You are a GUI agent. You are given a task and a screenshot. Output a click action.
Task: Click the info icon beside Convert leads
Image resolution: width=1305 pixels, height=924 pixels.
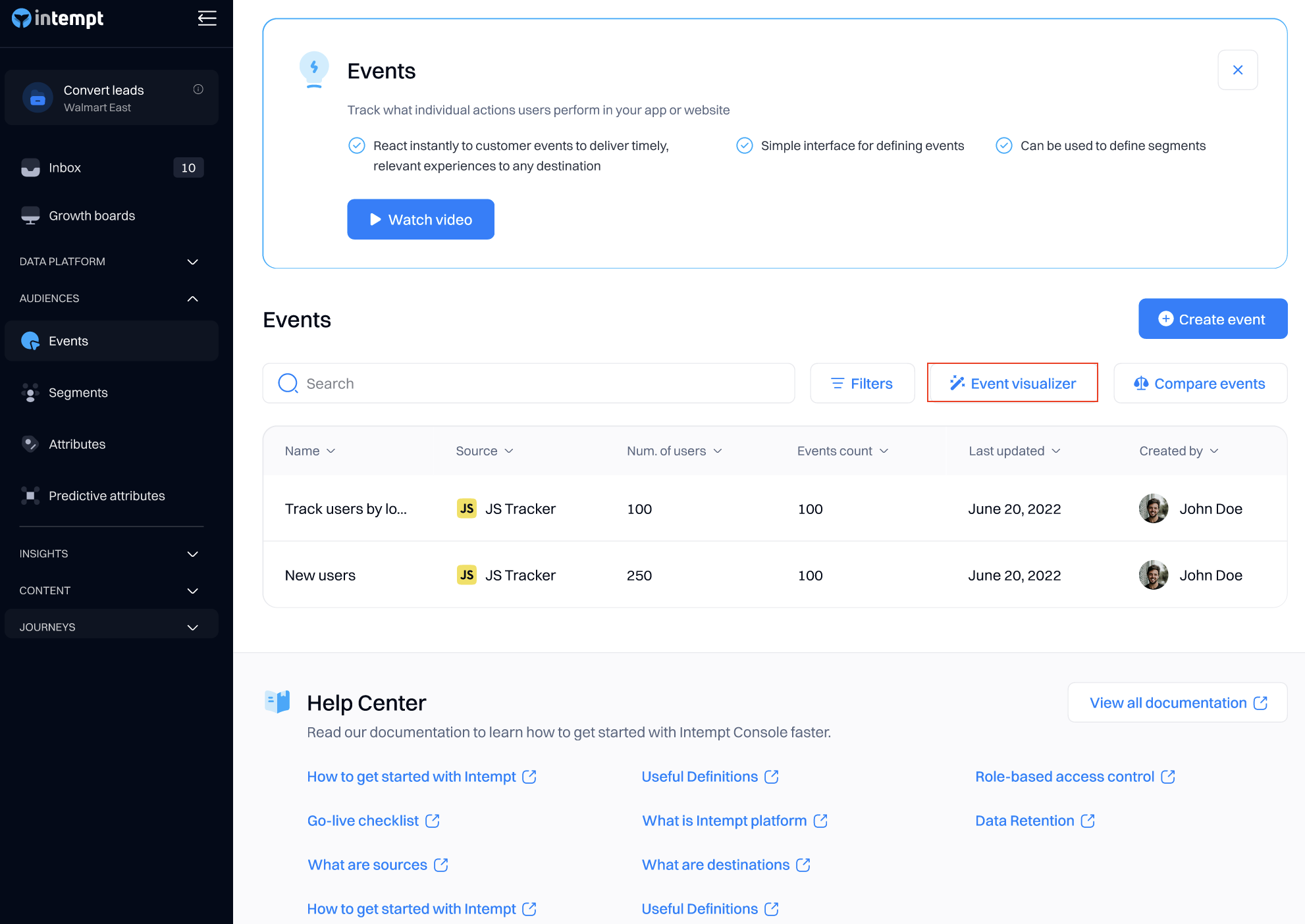click(198, 90)
